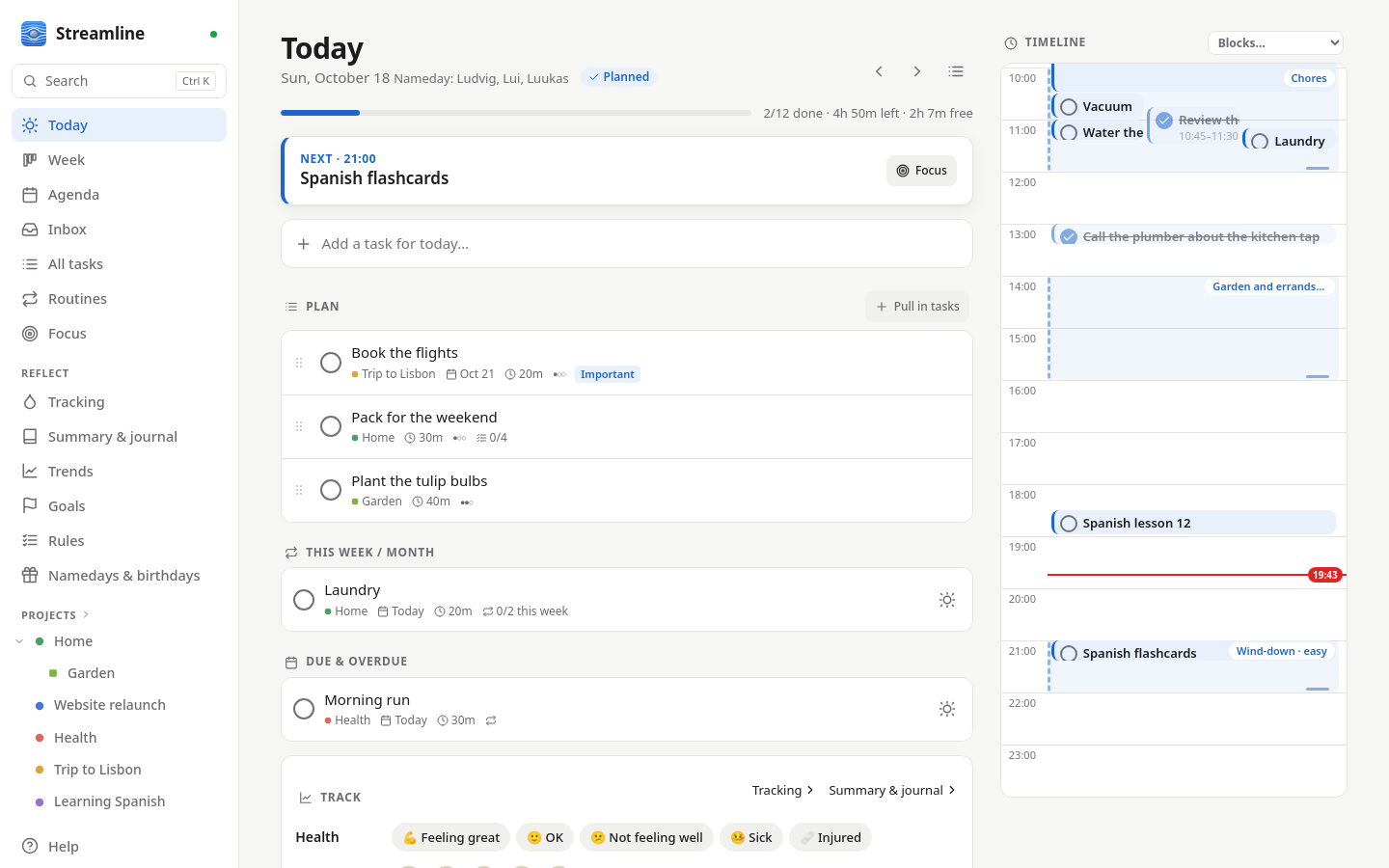Grab drag handle for Plant the tulip bulbs
Viewport: 1389px width, 868px height.
click(299, 490)
